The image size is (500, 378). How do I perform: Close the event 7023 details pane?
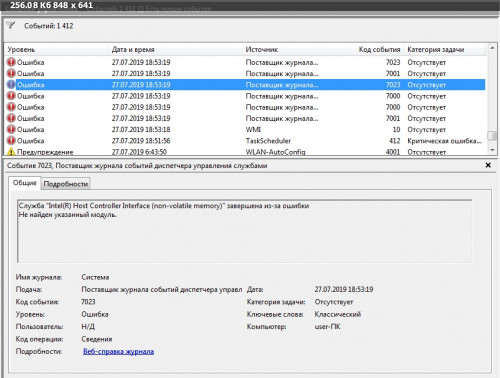488,165
